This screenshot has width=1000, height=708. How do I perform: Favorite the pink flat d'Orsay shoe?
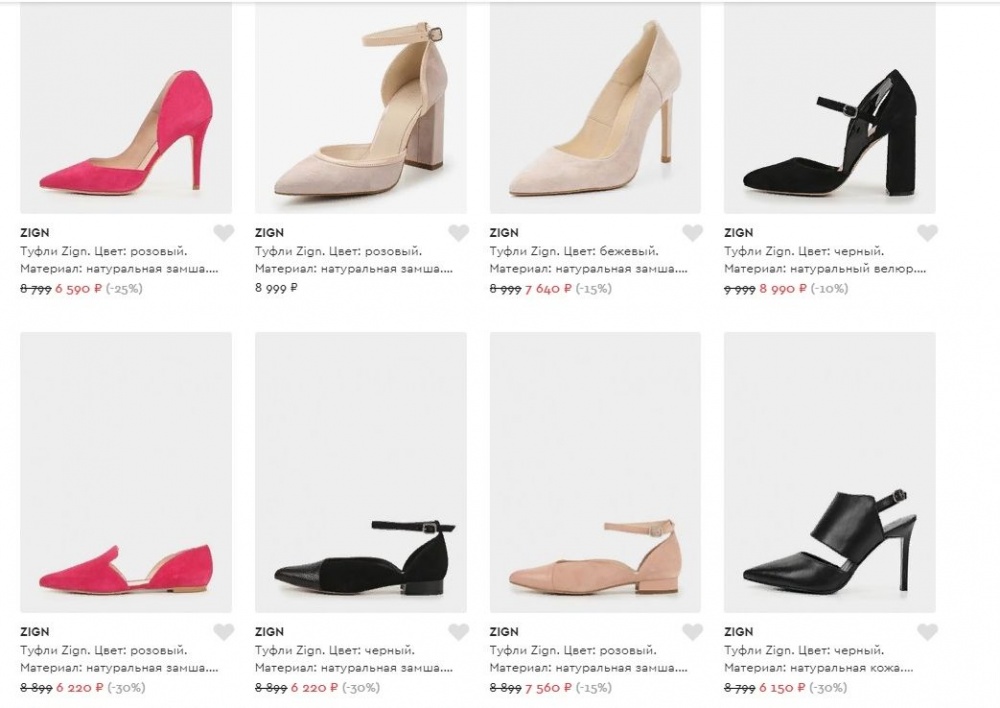tap(224, 632)
